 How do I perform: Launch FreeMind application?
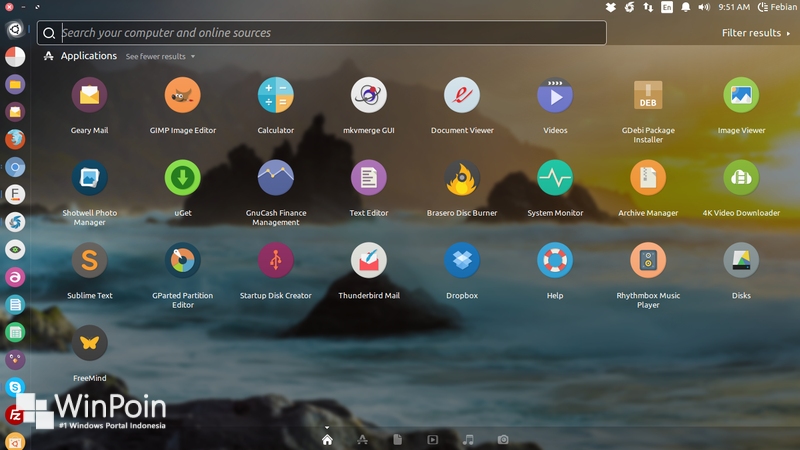89,343
